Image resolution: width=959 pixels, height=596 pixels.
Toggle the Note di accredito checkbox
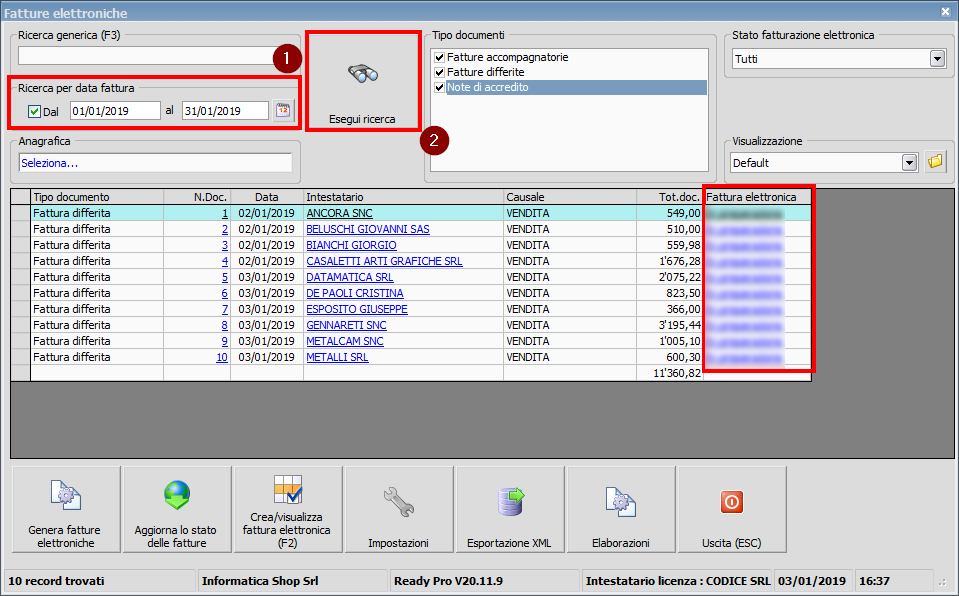click(x=437, y=87)
